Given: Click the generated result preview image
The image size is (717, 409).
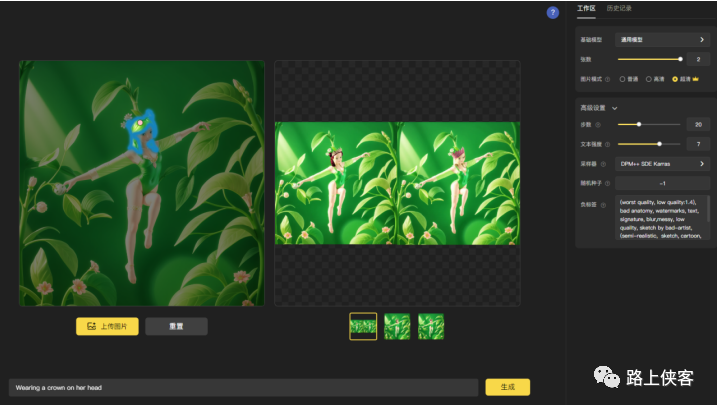Looking at the screenshot, I should pyautogui.click(x=397, y=183).
